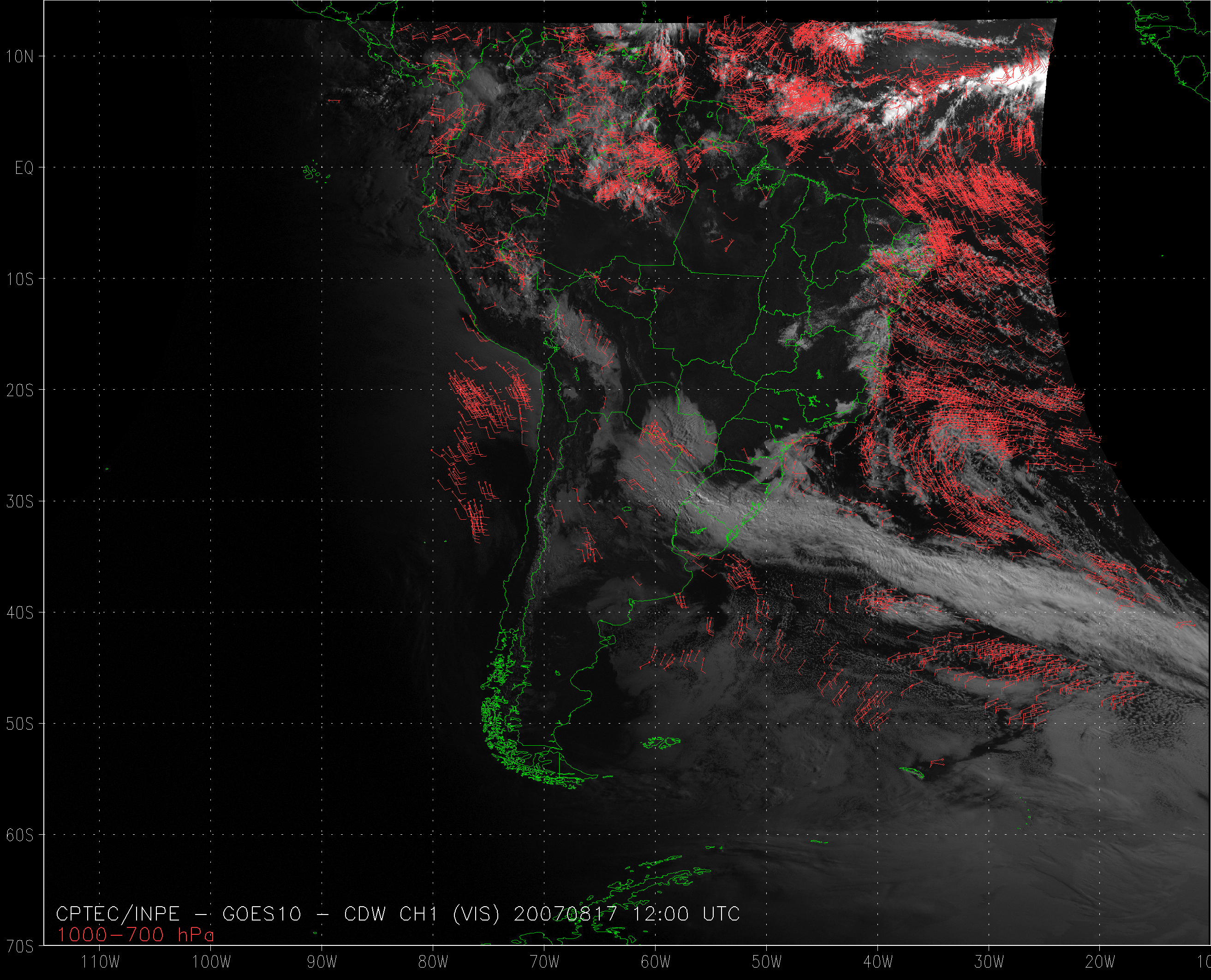Image resolution: width=1211 pixels, height=980 pixels.
Task: Click the 10N latitude label
Action: point(20,56)
